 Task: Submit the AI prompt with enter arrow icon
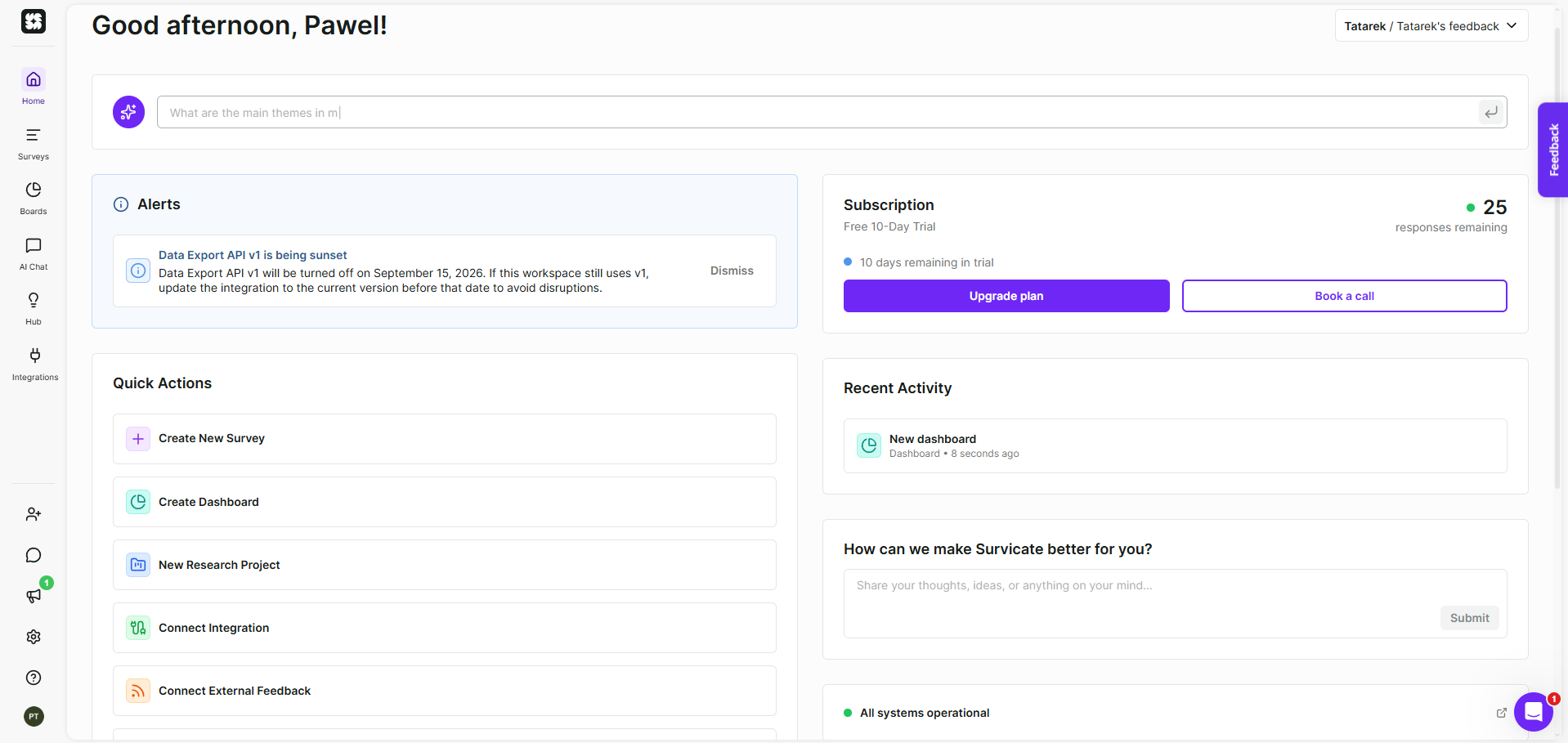(x=1491, y=112)
